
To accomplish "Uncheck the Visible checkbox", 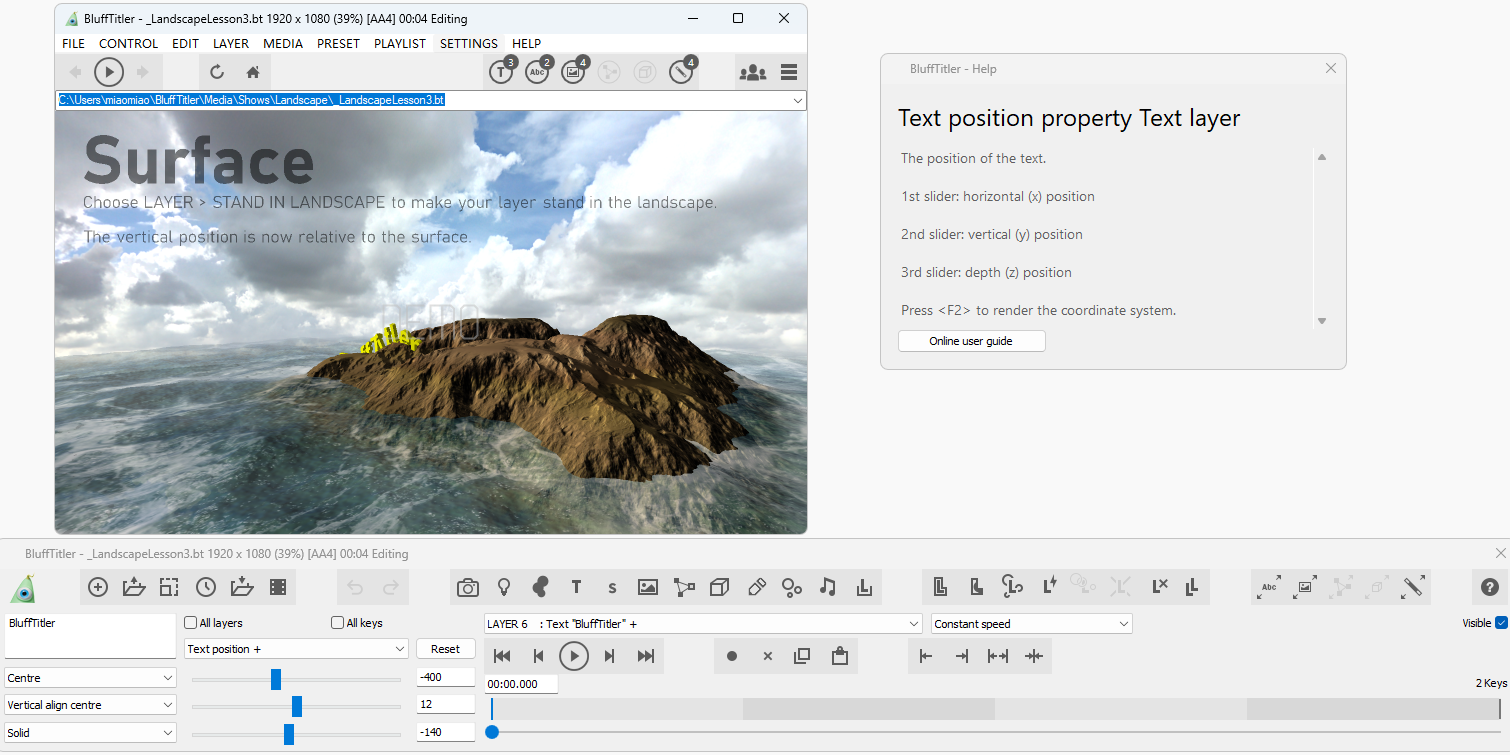I will tap(1500, 623).
